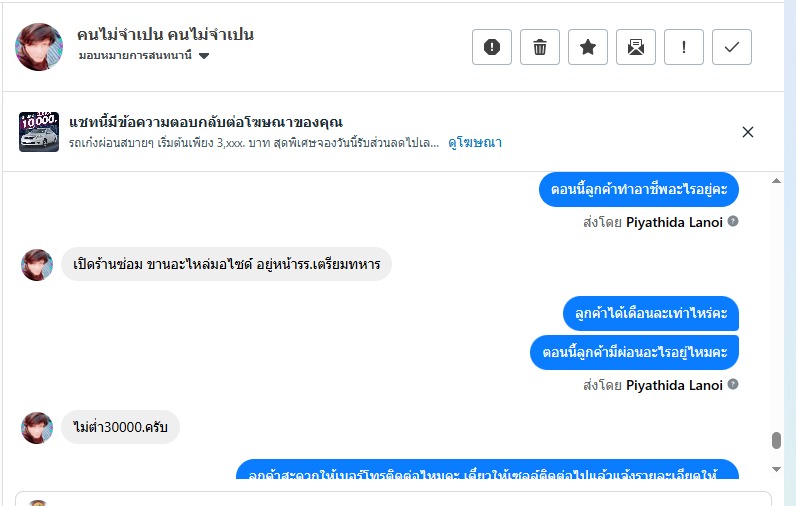The height and width of the screenshot is (506, 796).
Task: Focus the message reply box at the bottom
Action: click(x=400, y=498)
